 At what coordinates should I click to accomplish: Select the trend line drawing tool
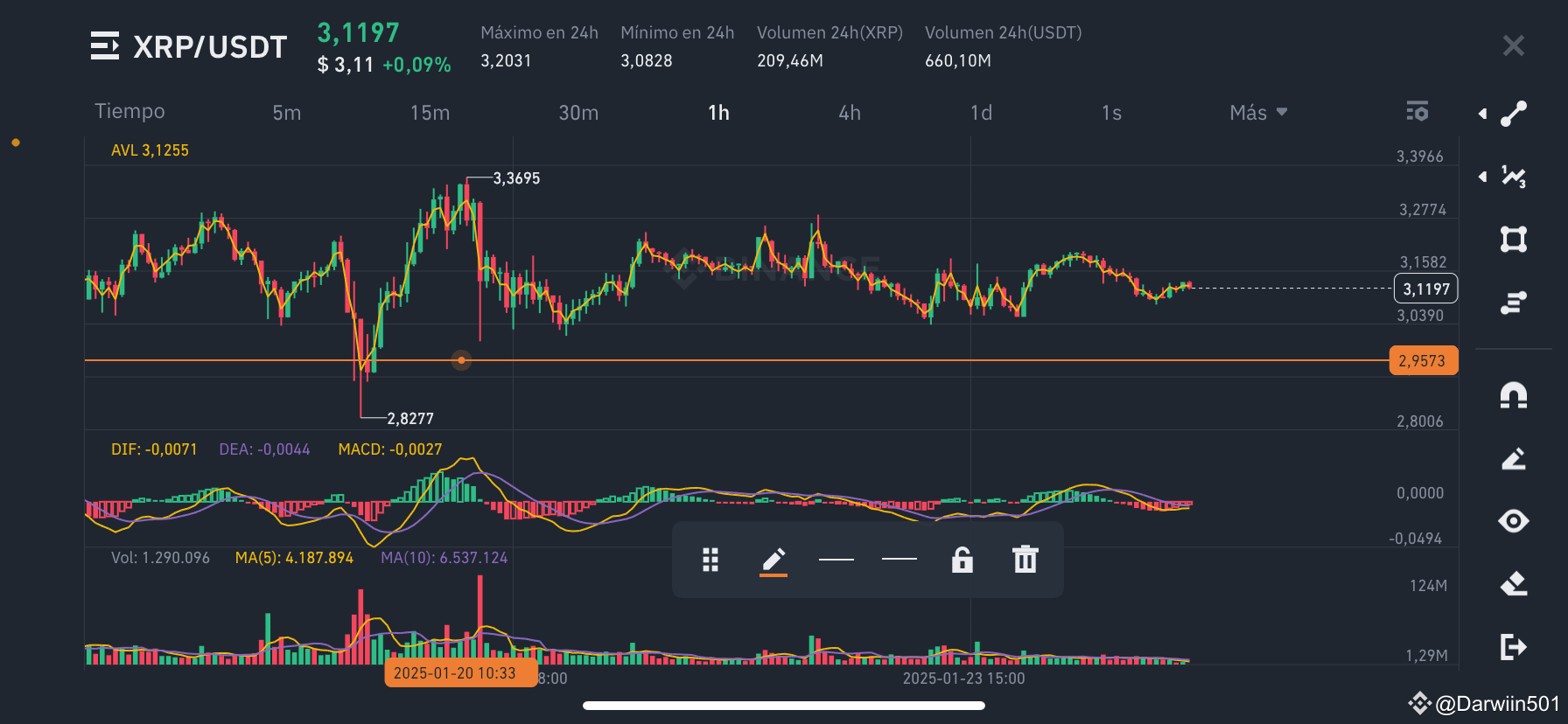1514,114
